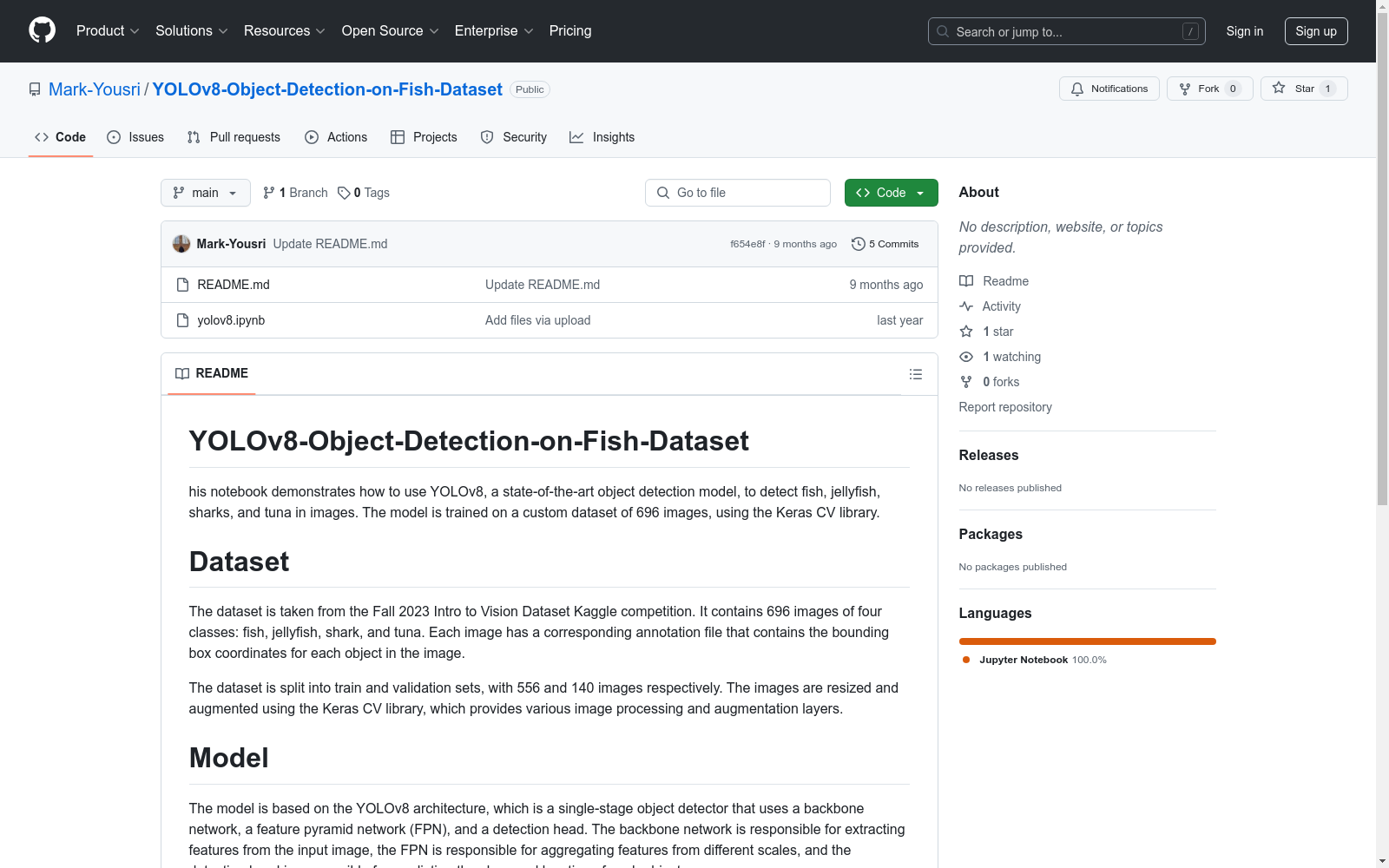Switch to the Insights tab
This screenshot has width=1389, height=868.
tap(602, 137)
